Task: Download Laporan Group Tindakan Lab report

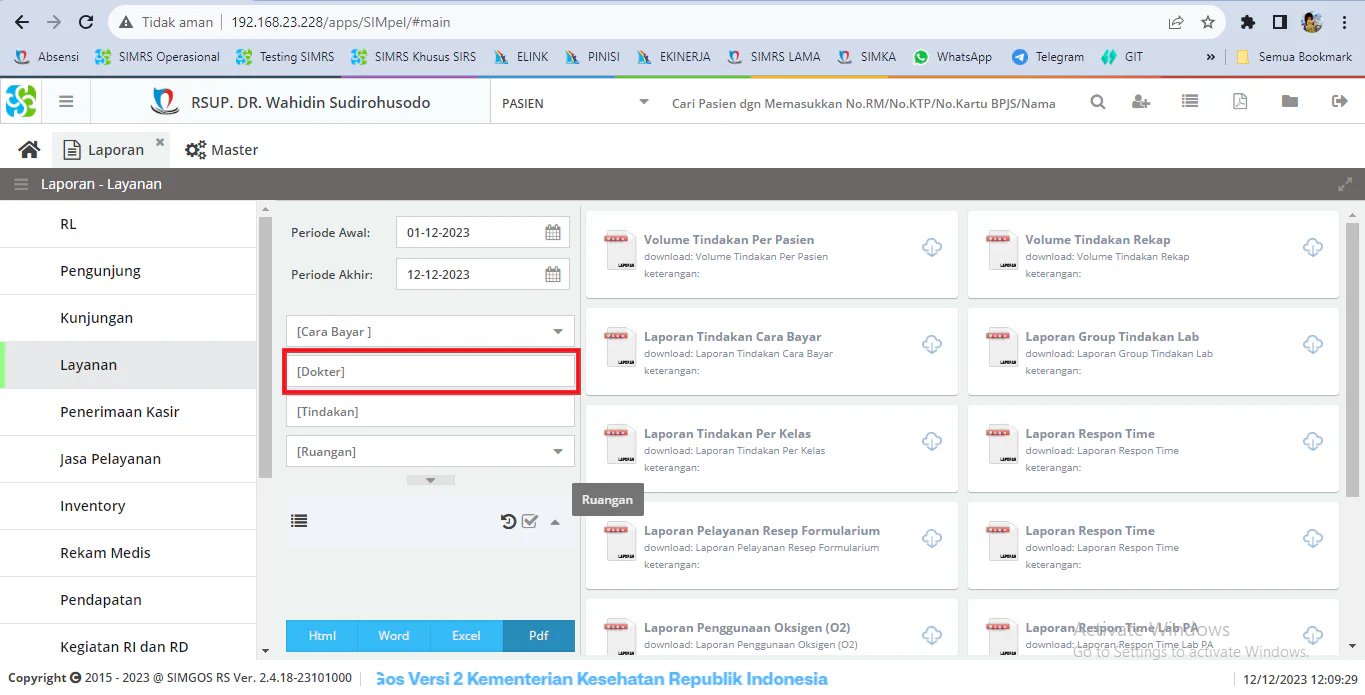Action: point(1313,345)
